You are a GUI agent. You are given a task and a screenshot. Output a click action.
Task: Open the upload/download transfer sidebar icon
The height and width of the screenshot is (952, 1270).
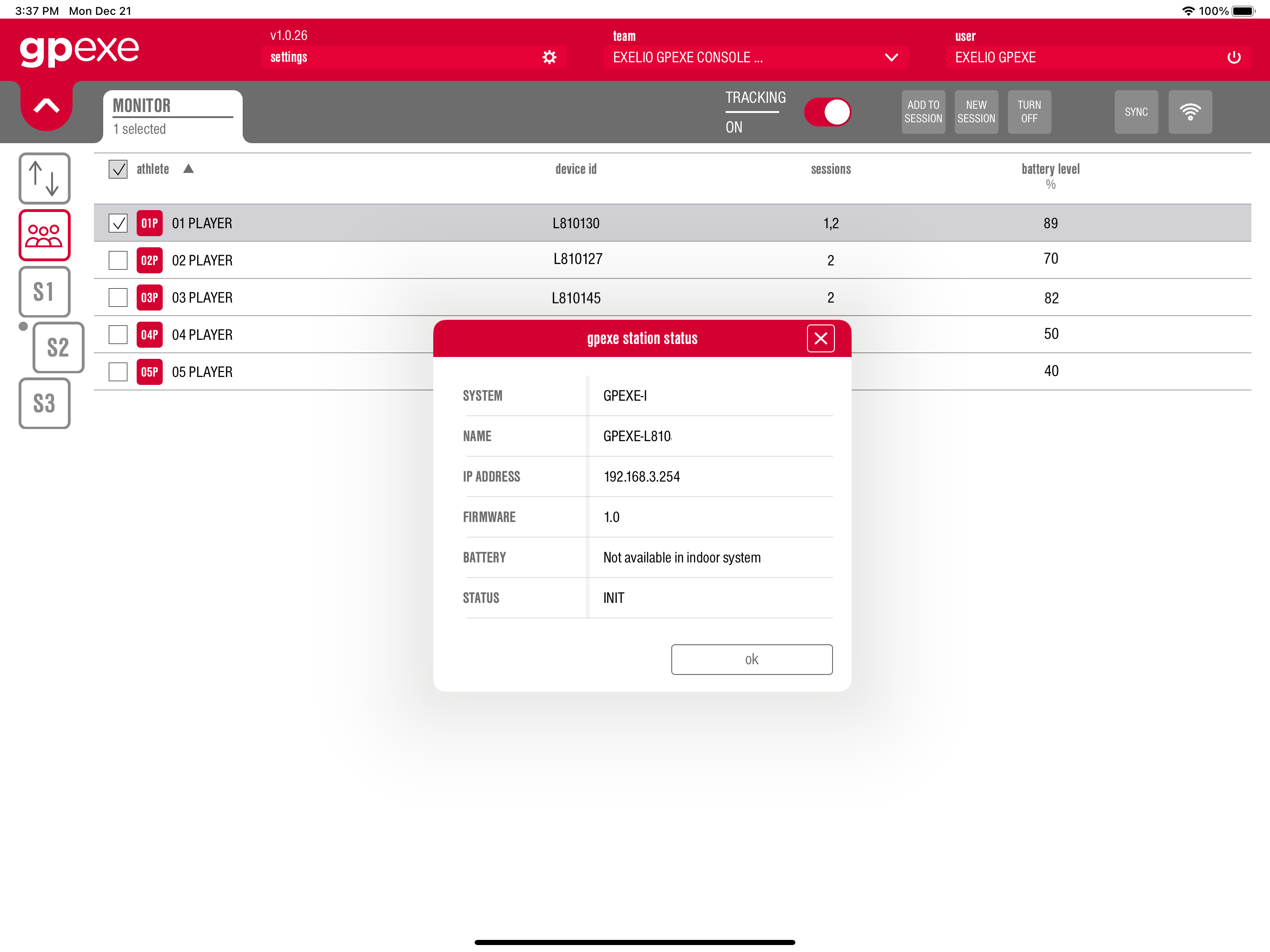pyautogui.click(x=44, y=178)
